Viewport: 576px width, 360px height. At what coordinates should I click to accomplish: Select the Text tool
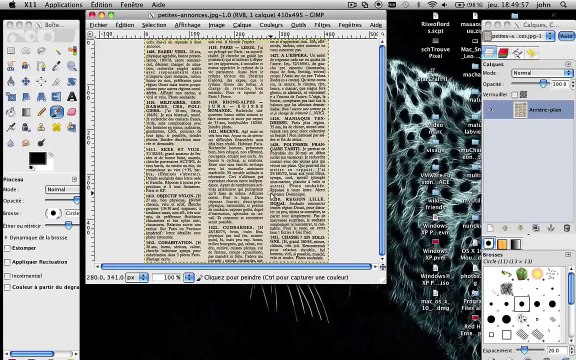(x=72, y=97)
